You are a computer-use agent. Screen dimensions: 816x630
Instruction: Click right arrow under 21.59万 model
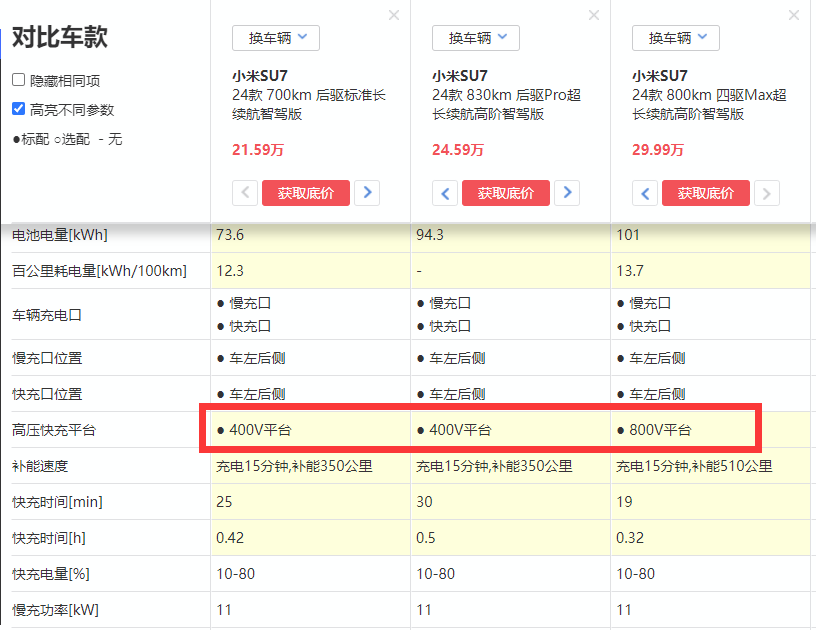(367, 193)
